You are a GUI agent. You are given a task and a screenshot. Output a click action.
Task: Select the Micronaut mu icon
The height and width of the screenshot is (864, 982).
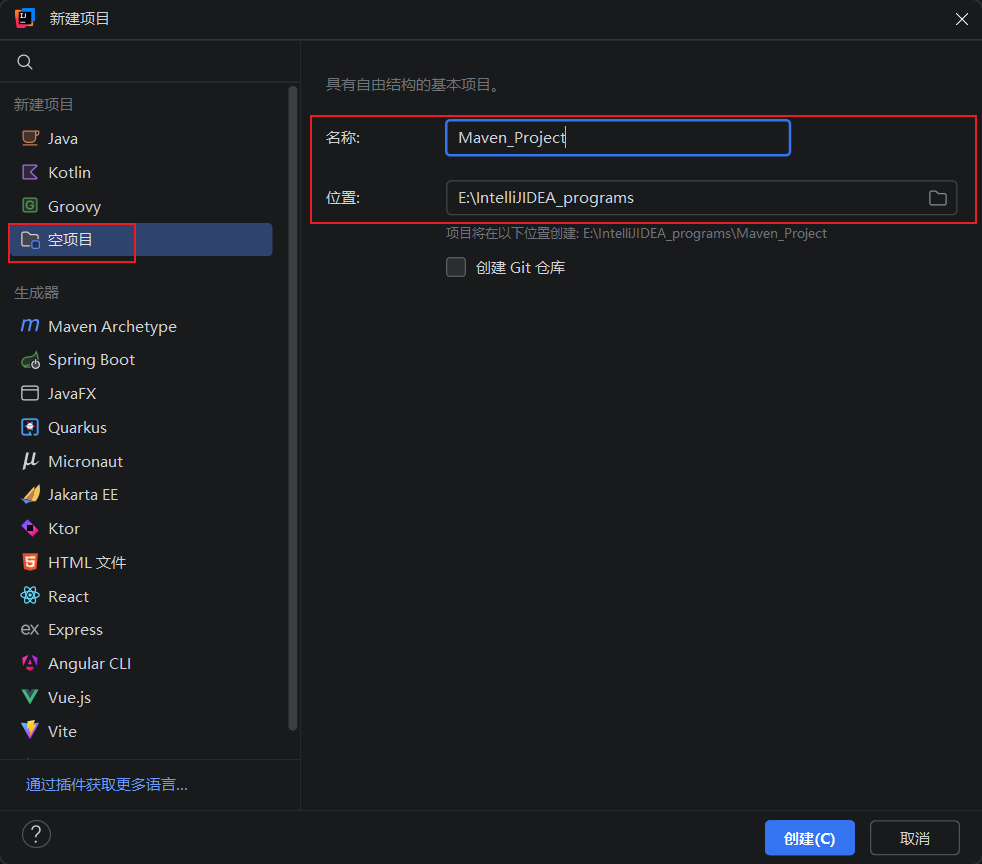(x=30, y=461)
